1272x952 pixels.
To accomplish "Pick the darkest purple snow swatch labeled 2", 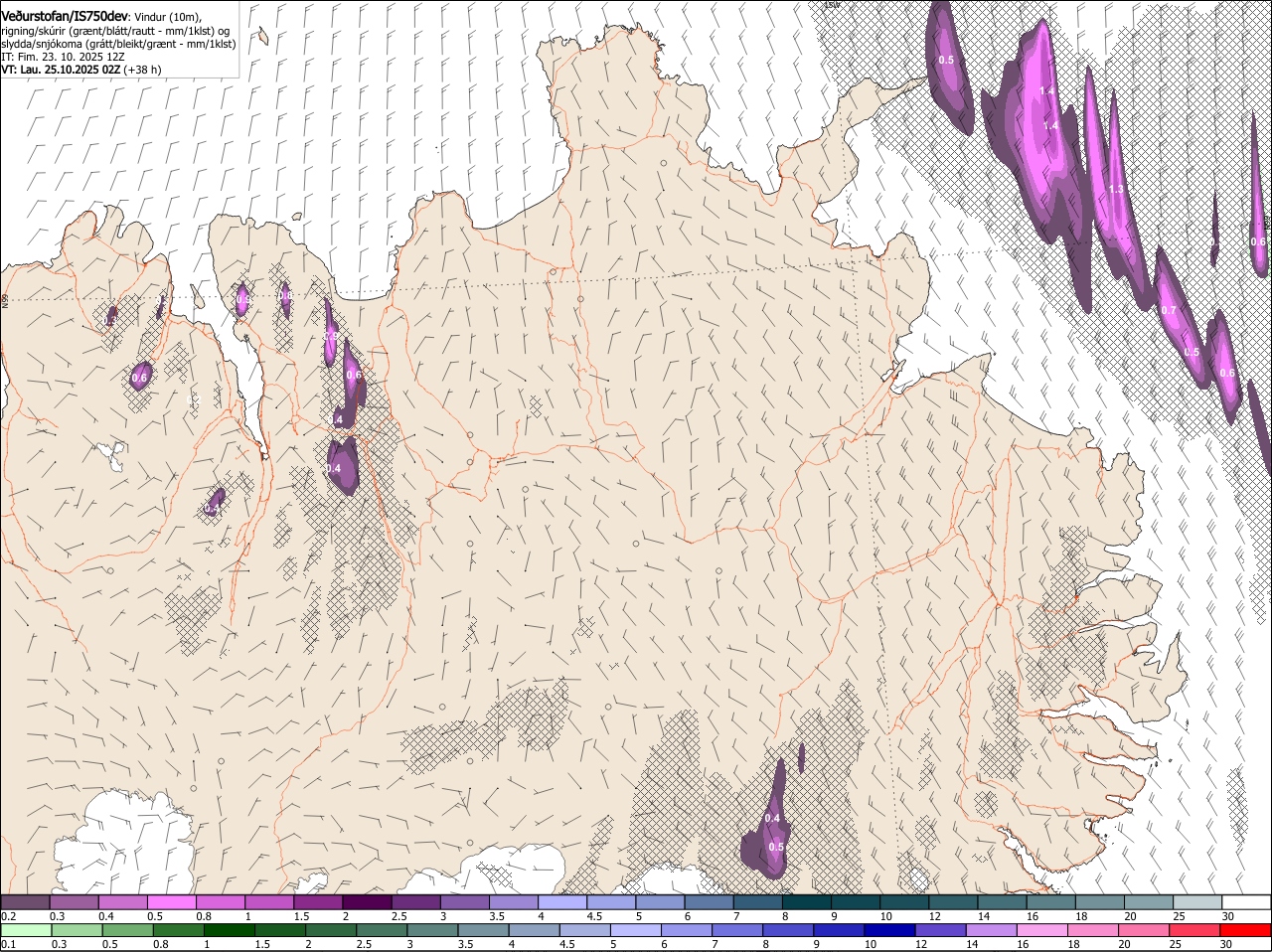I will point(367,901).
